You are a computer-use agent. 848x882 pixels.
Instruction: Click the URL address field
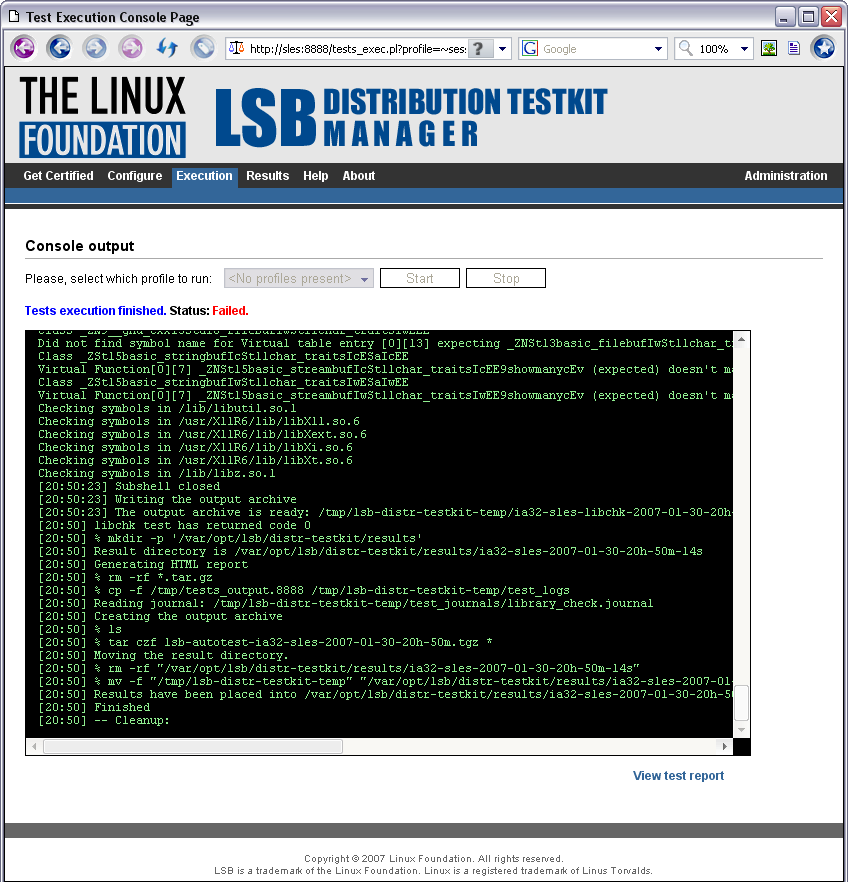pyautogui.click(x=357, y=49)
